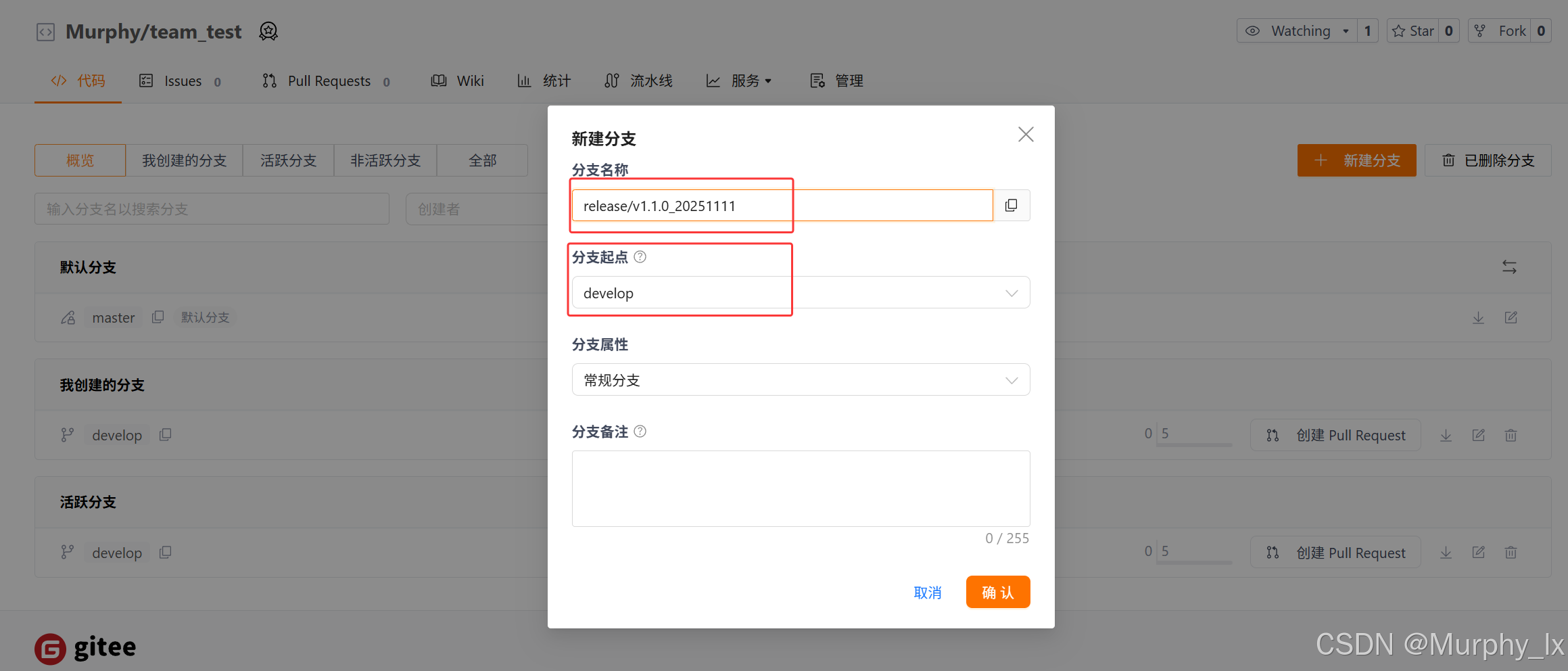Open the 创建者 filter dropdown

[x=477, y=209]
